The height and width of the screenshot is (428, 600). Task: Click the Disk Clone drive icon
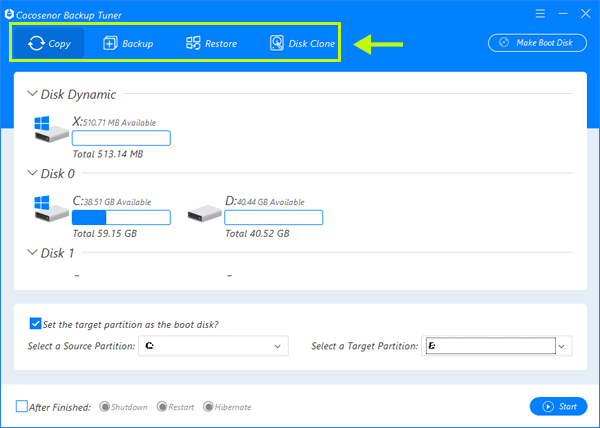[277, 43]
